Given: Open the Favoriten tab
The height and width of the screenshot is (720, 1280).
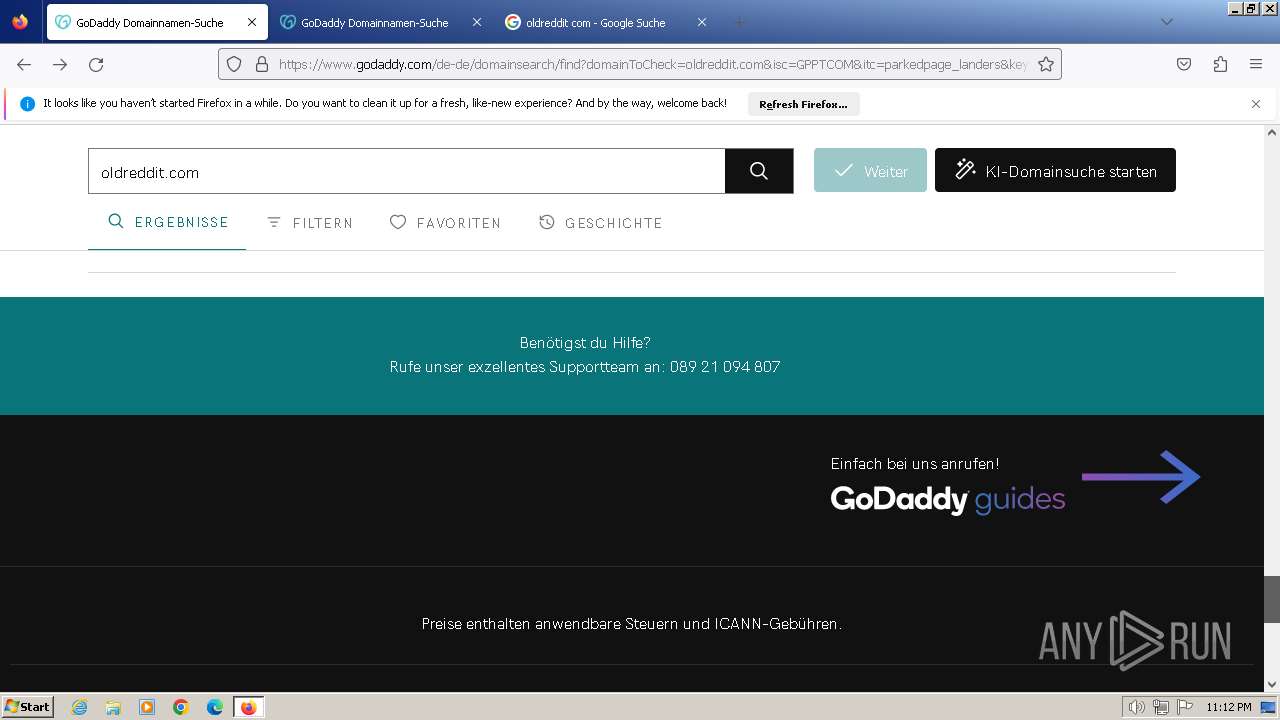Looking at the screenshot, I should (x=445, y=222).
